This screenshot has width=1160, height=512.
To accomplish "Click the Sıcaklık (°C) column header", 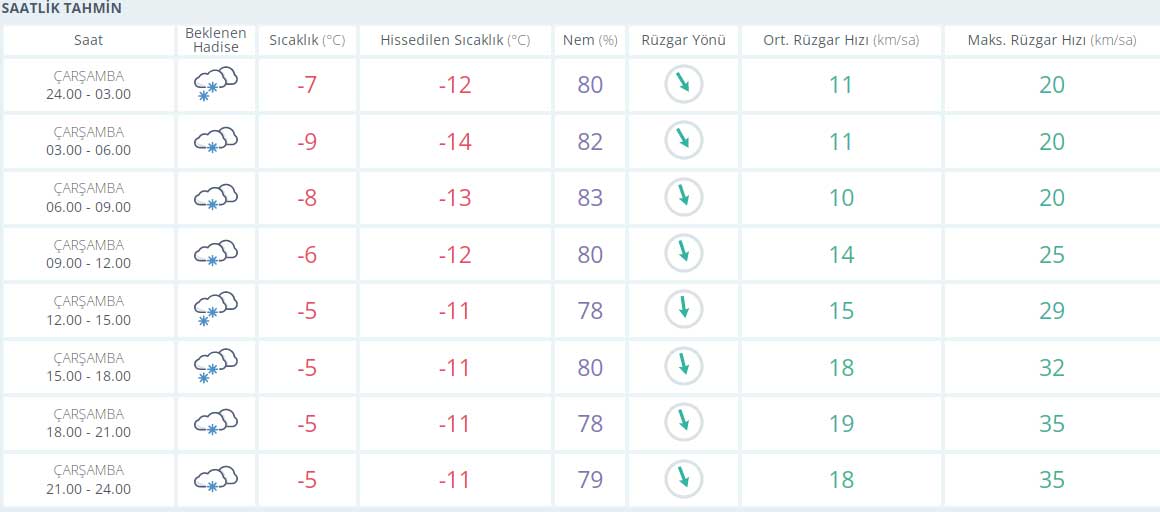I will pyautogui.click(x=307, y=40).
